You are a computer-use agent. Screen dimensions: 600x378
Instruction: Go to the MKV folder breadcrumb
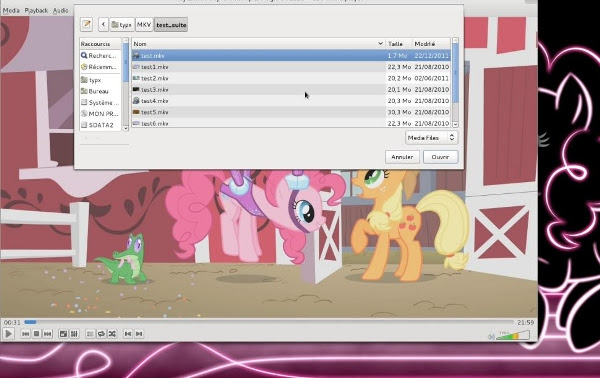pos(144,24)
